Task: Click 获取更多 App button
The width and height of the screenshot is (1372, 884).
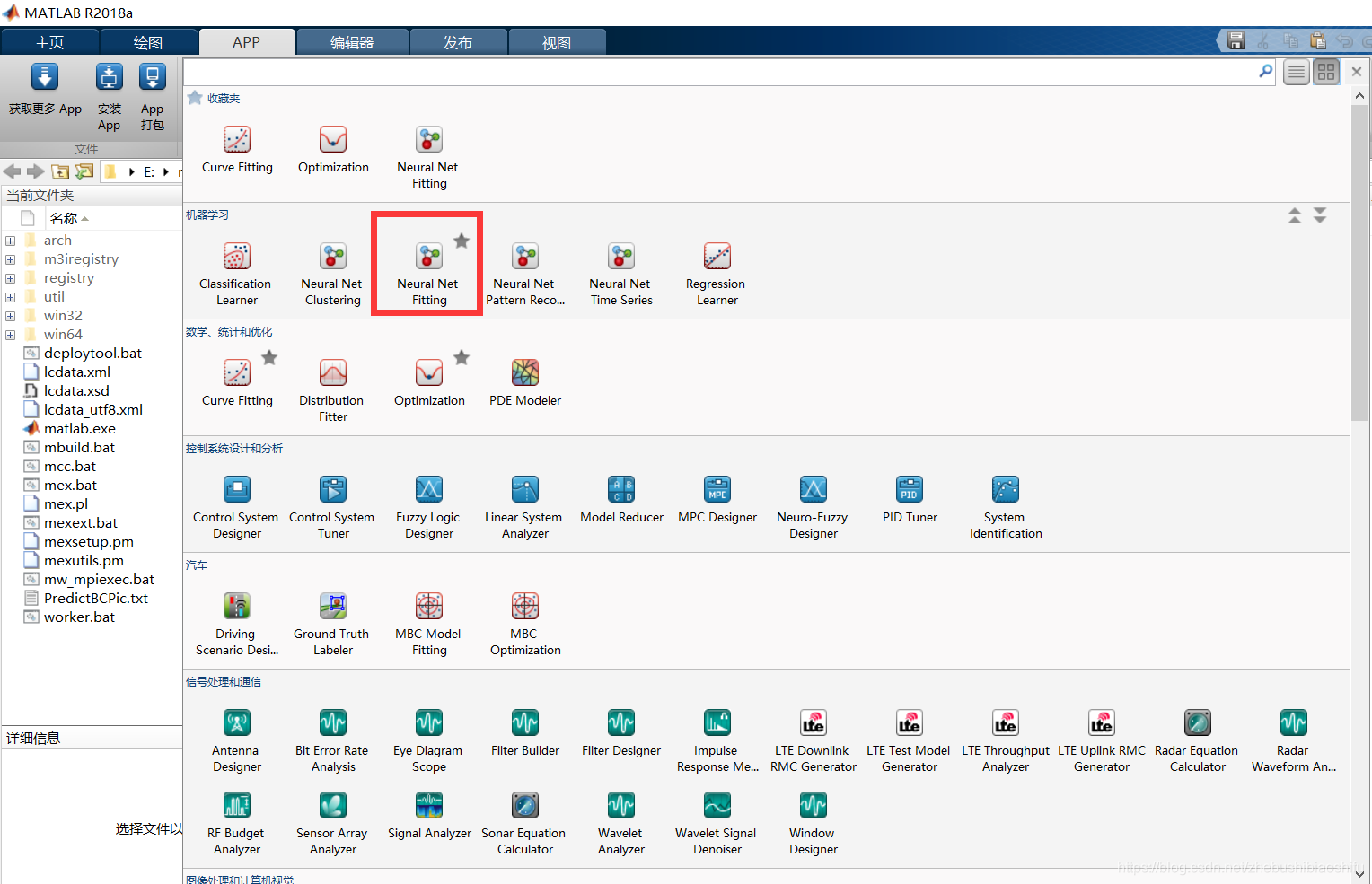Action: click(45, 90)
